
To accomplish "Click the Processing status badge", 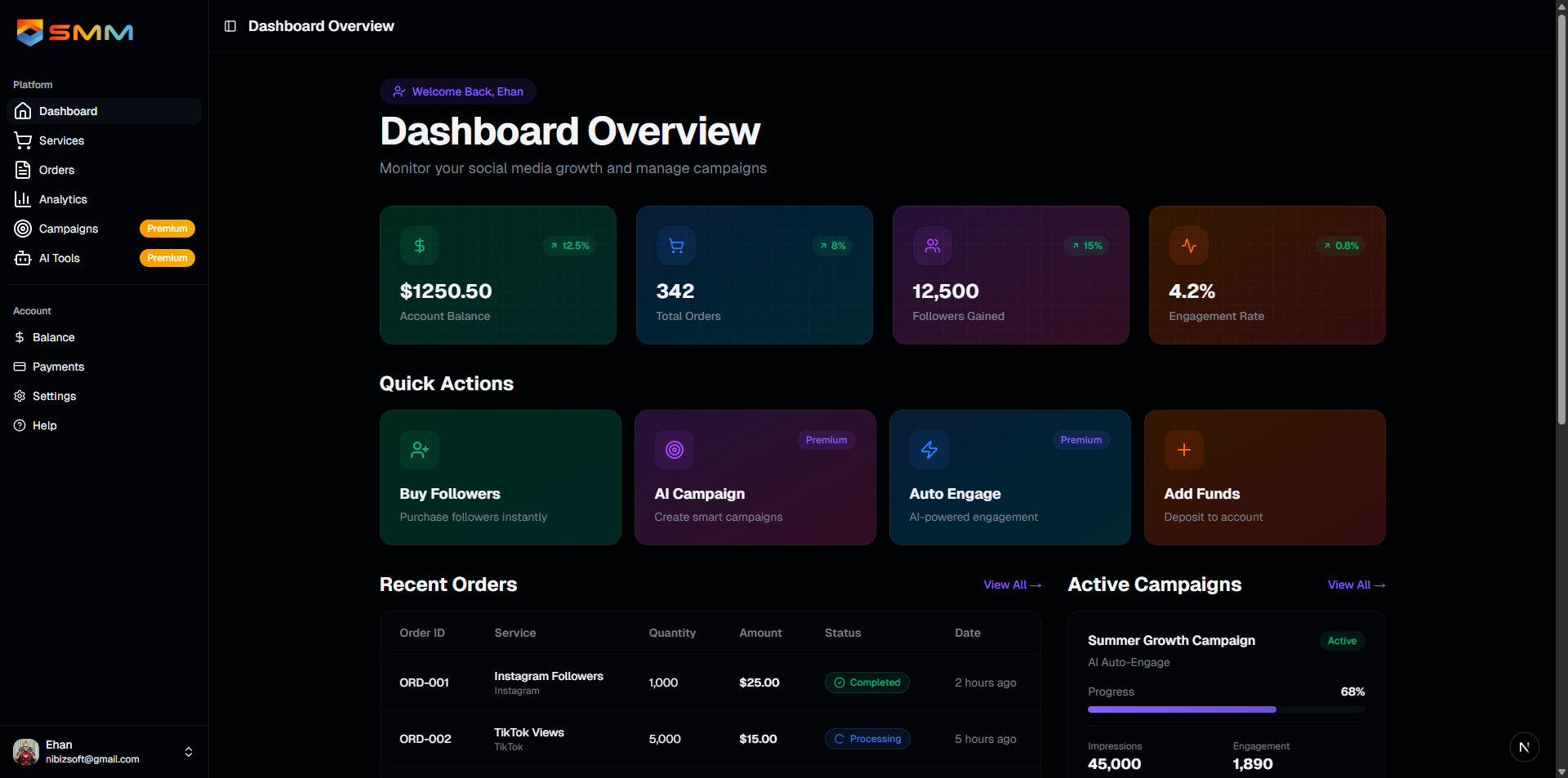I will click(x=867, y=739).
